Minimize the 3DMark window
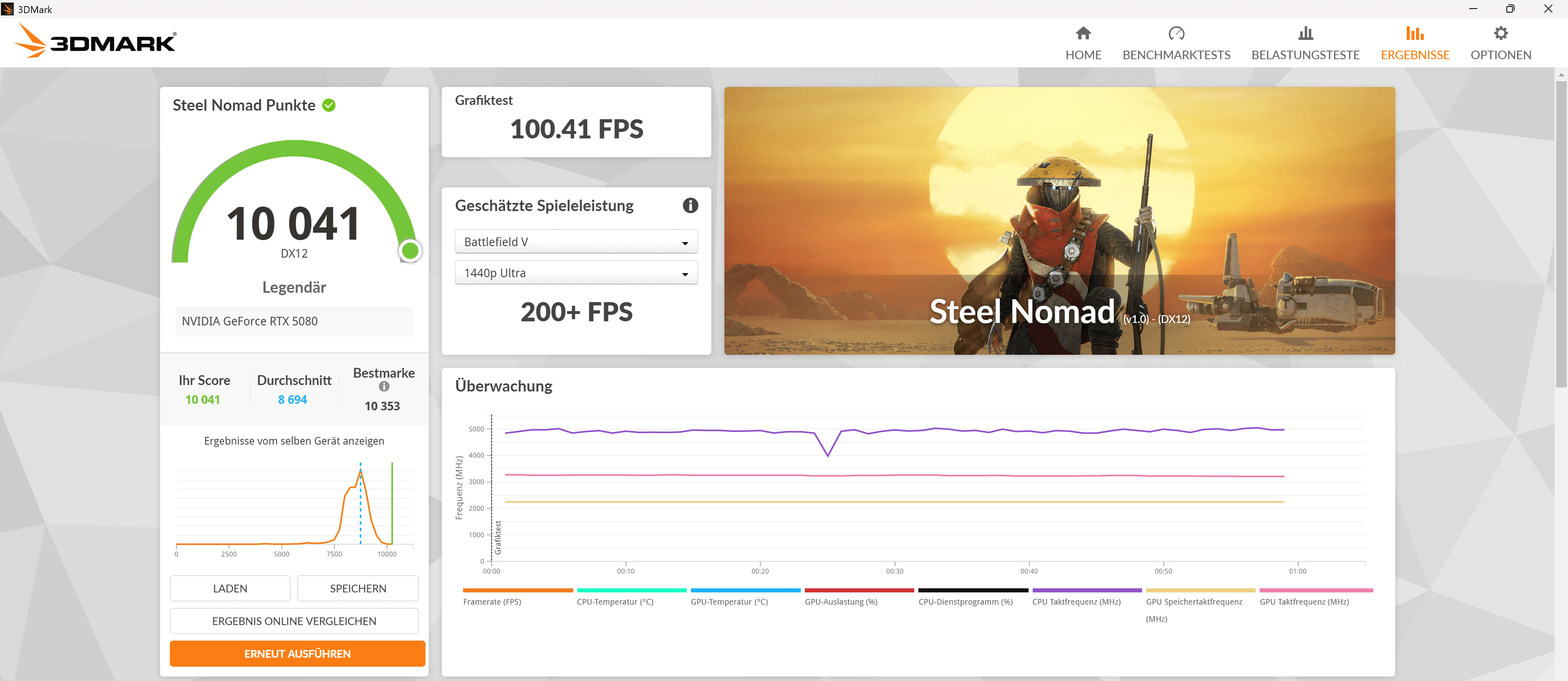 pyautogui.click(x=1472, y=9)
